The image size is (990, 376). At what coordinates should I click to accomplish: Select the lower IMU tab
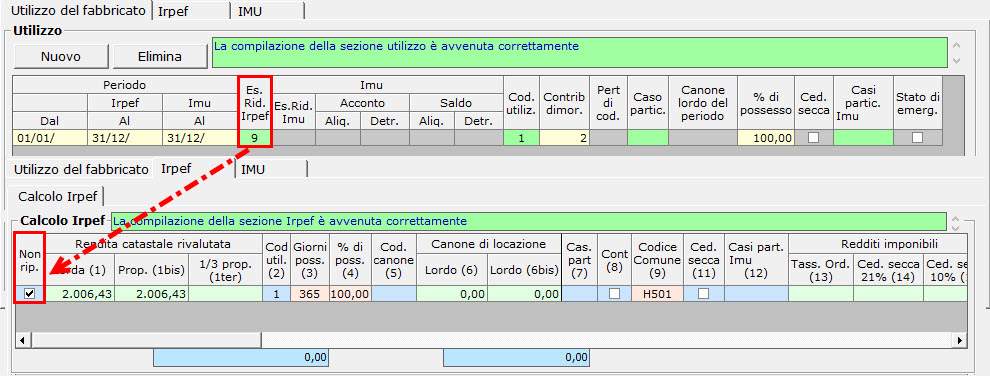click(x=270, y=169)
